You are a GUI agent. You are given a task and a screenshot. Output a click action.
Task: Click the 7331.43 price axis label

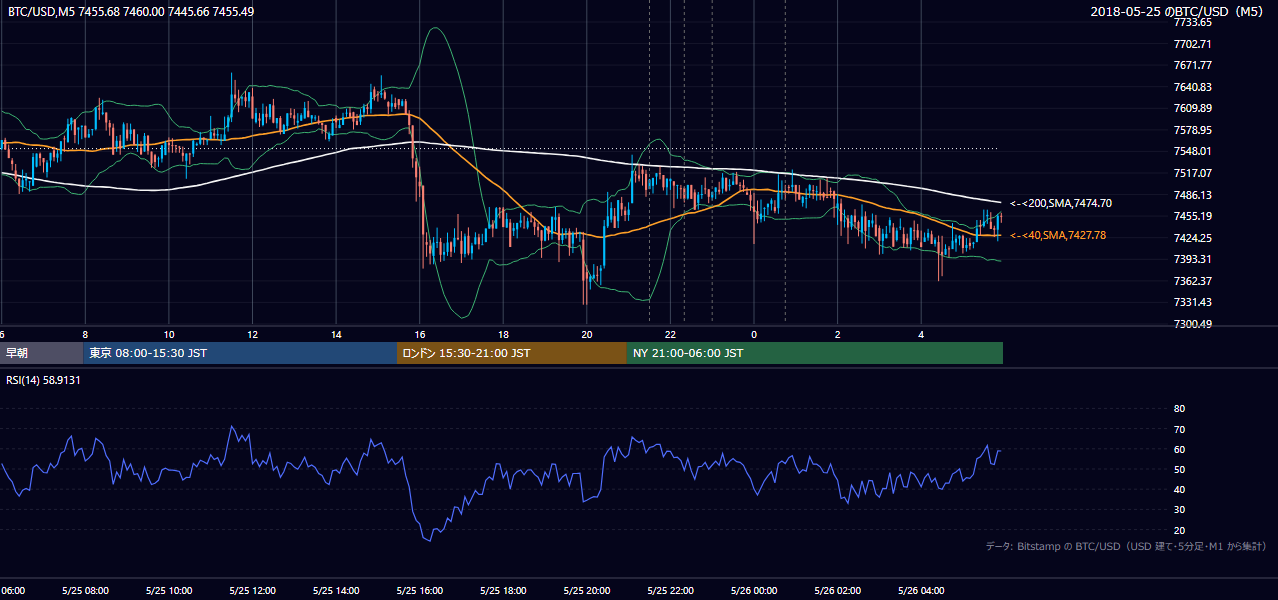(1193, 302)
